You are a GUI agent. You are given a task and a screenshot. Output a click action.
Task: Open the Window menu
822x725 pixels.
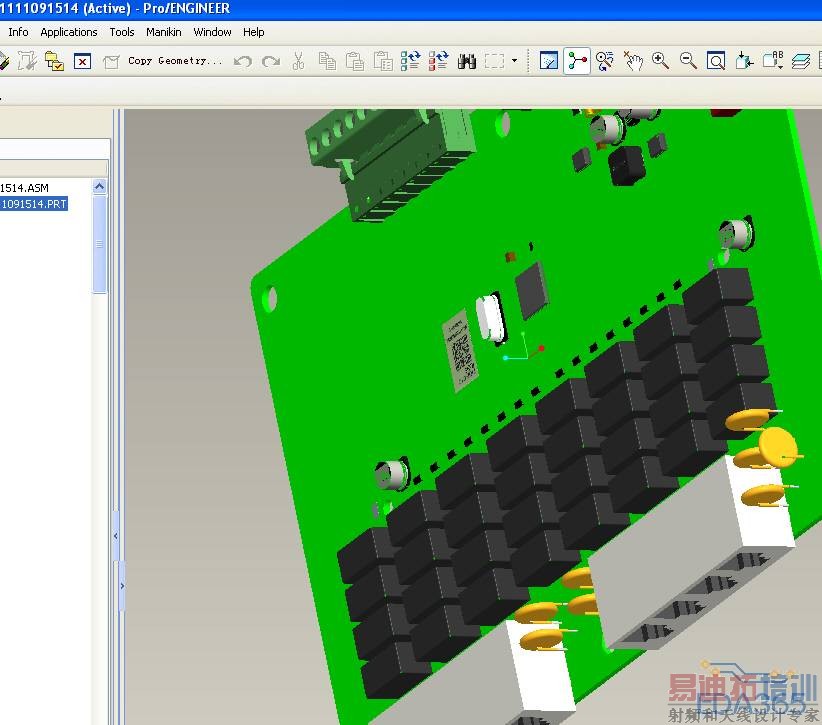[212, 33]
